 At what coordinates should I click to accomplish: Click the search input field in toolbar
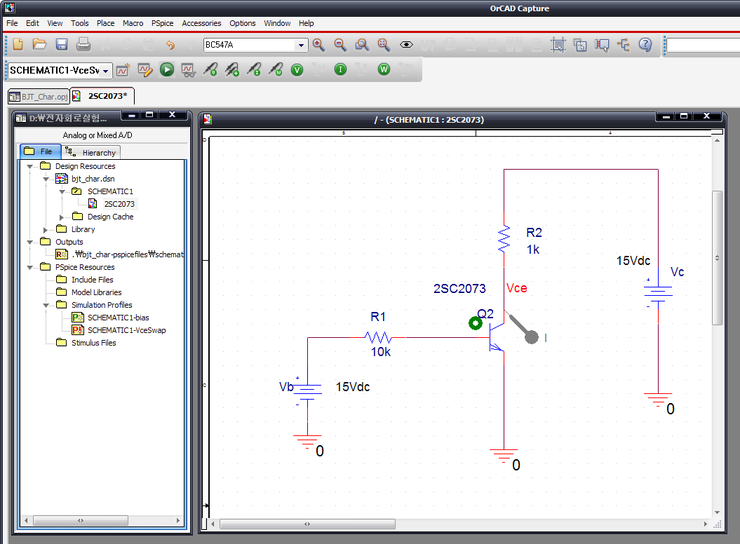tap(703, 45)
